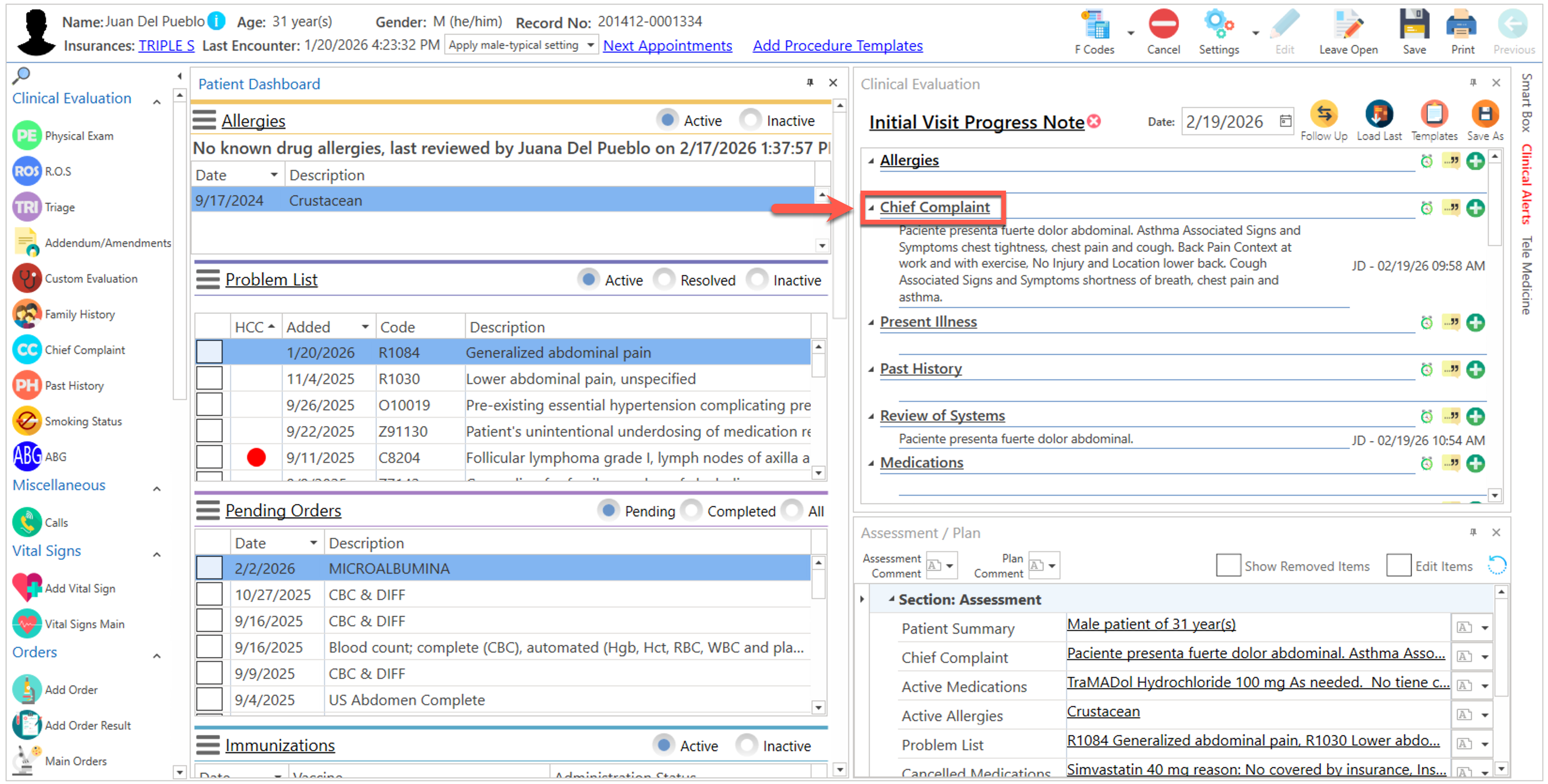
Task: Open the male-typical setting dropdown
Action: [x=590, y=45]
